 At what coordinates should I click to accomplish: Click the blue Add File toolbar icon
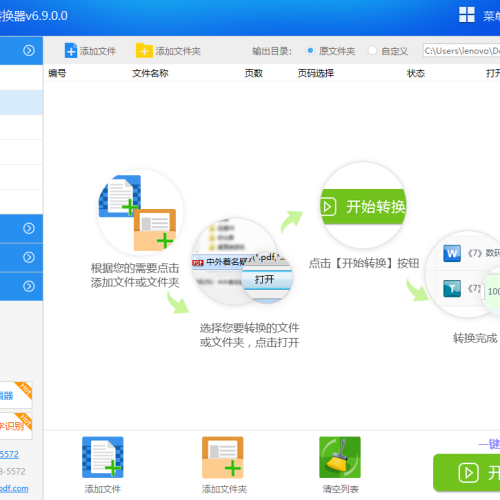click(71, 51)
